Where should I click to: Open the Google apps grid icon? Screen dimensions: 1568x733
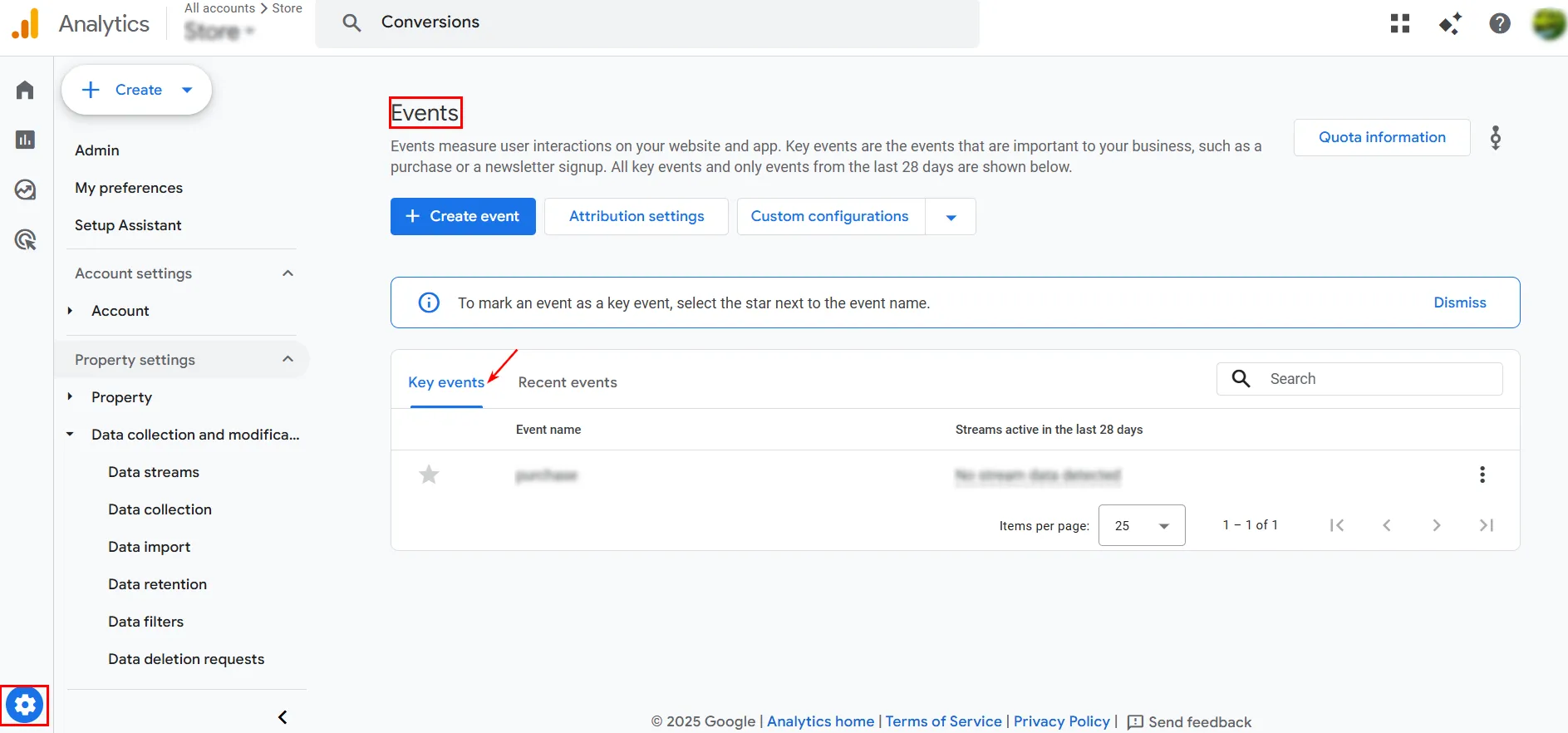pyautogui.click(x=1400, y=23)
